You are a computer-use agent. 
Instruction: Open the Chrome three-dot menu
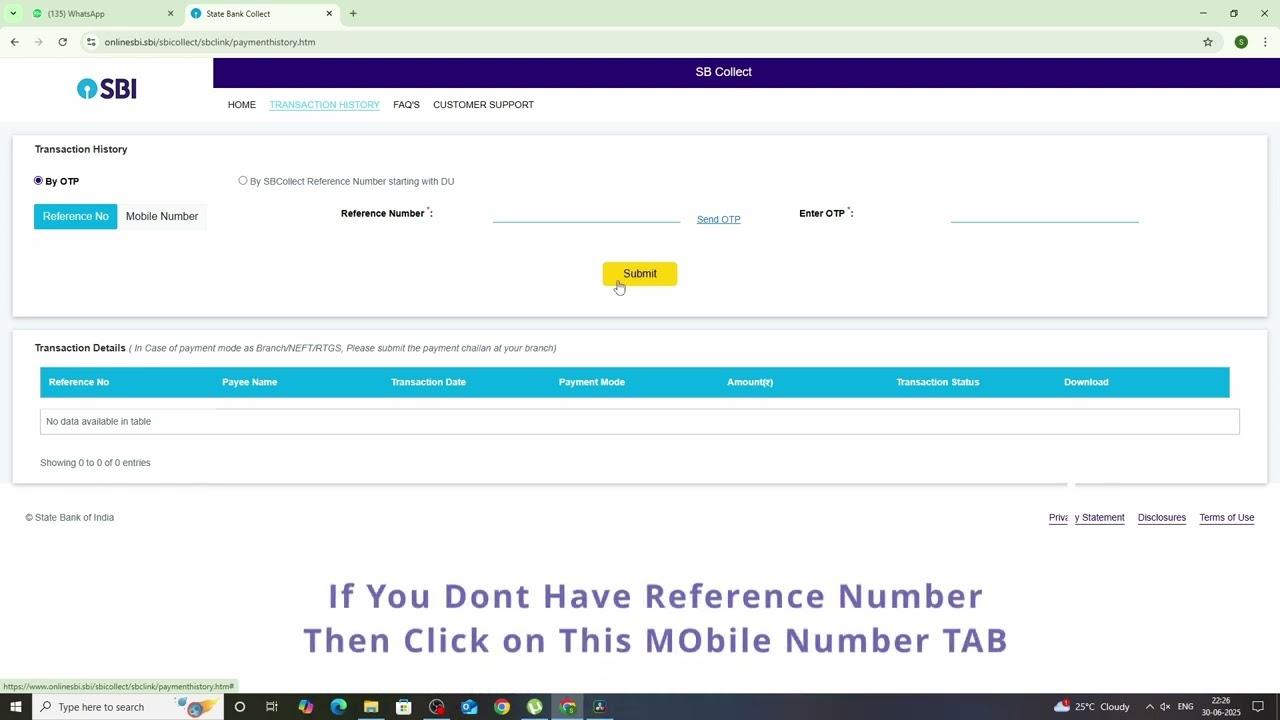1265,42
